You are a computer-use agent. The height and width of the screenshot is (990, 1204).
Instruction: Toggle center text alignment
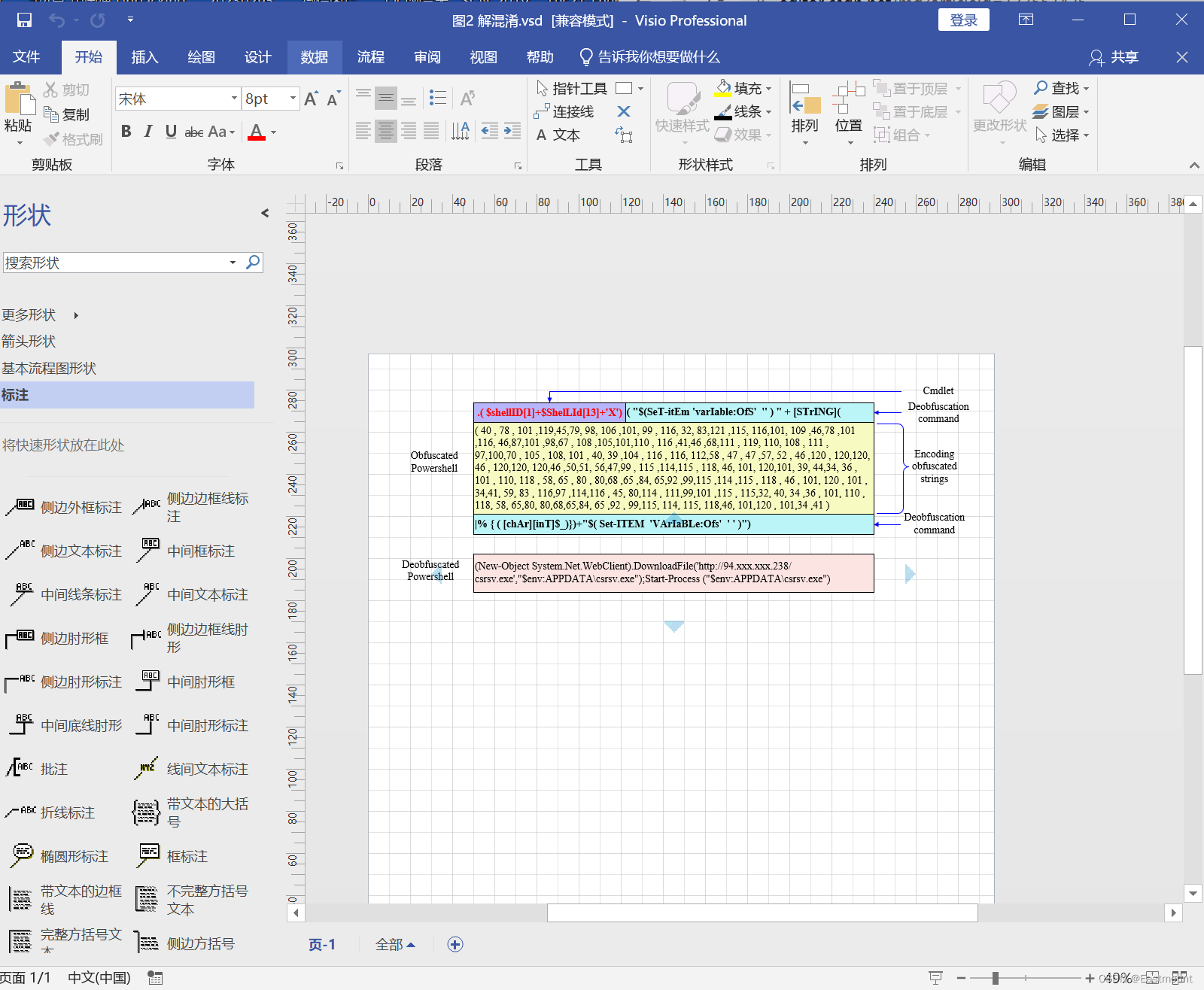pos(386,132)
